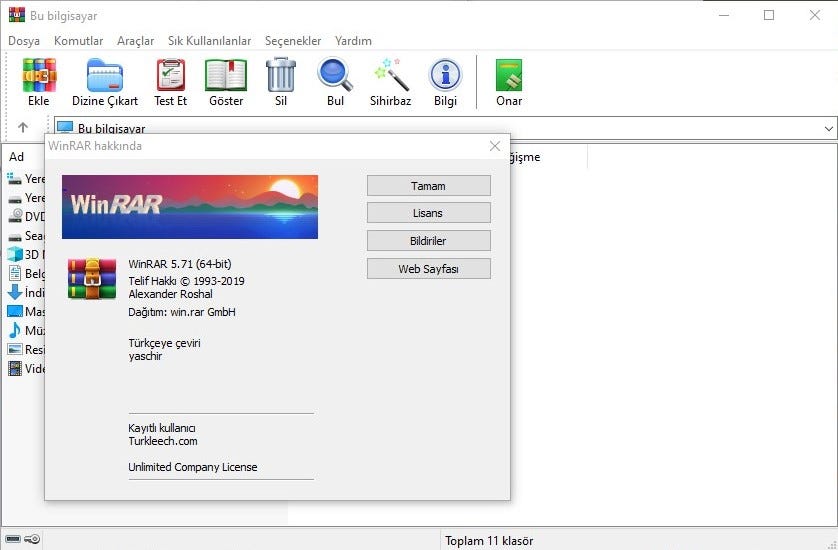Select the Sea drive item in list
This screenshot has width=838, height=550.
(26, 236)
